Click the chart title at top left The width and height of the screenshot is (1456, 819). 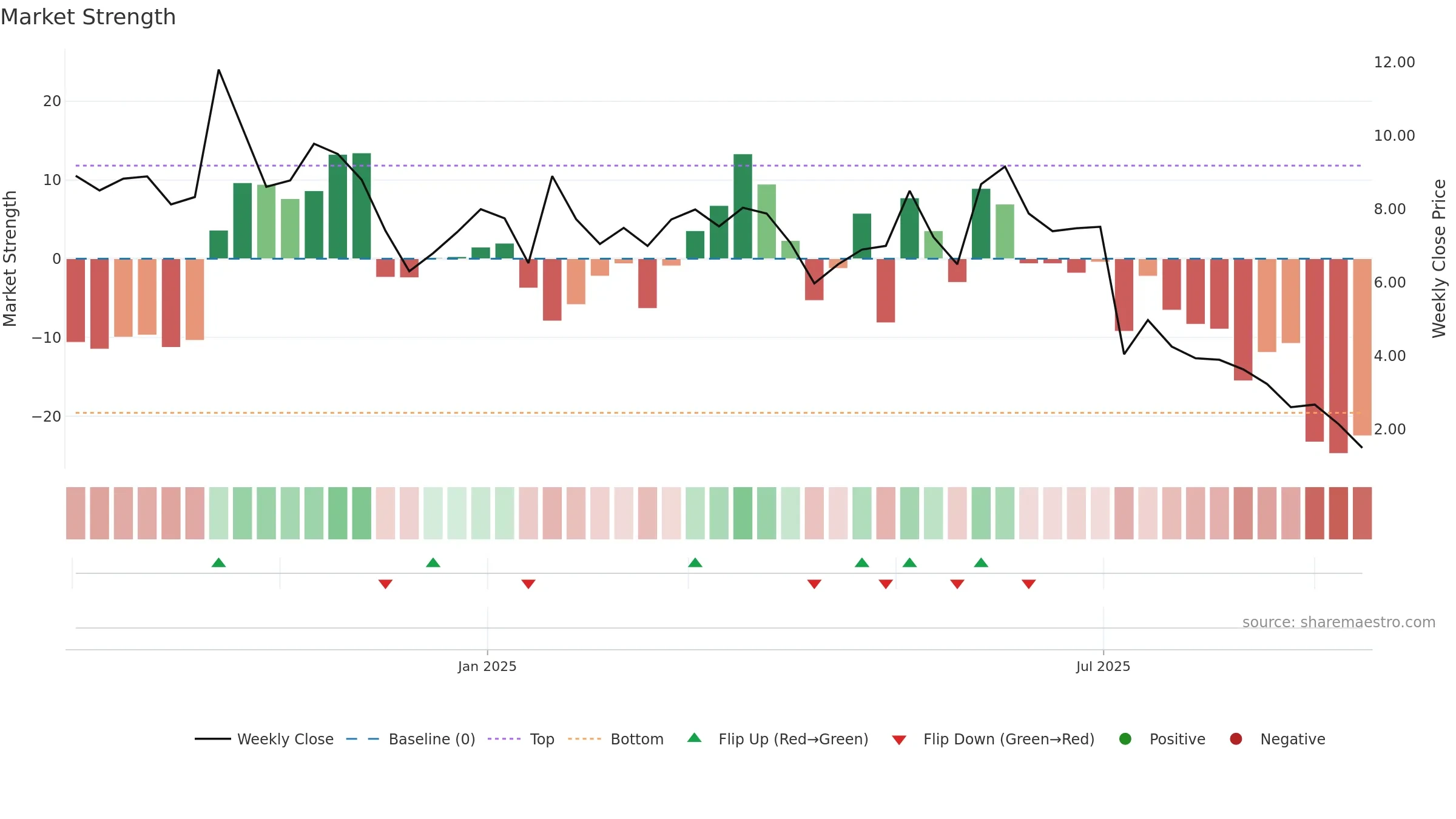[x=88, y=17]
